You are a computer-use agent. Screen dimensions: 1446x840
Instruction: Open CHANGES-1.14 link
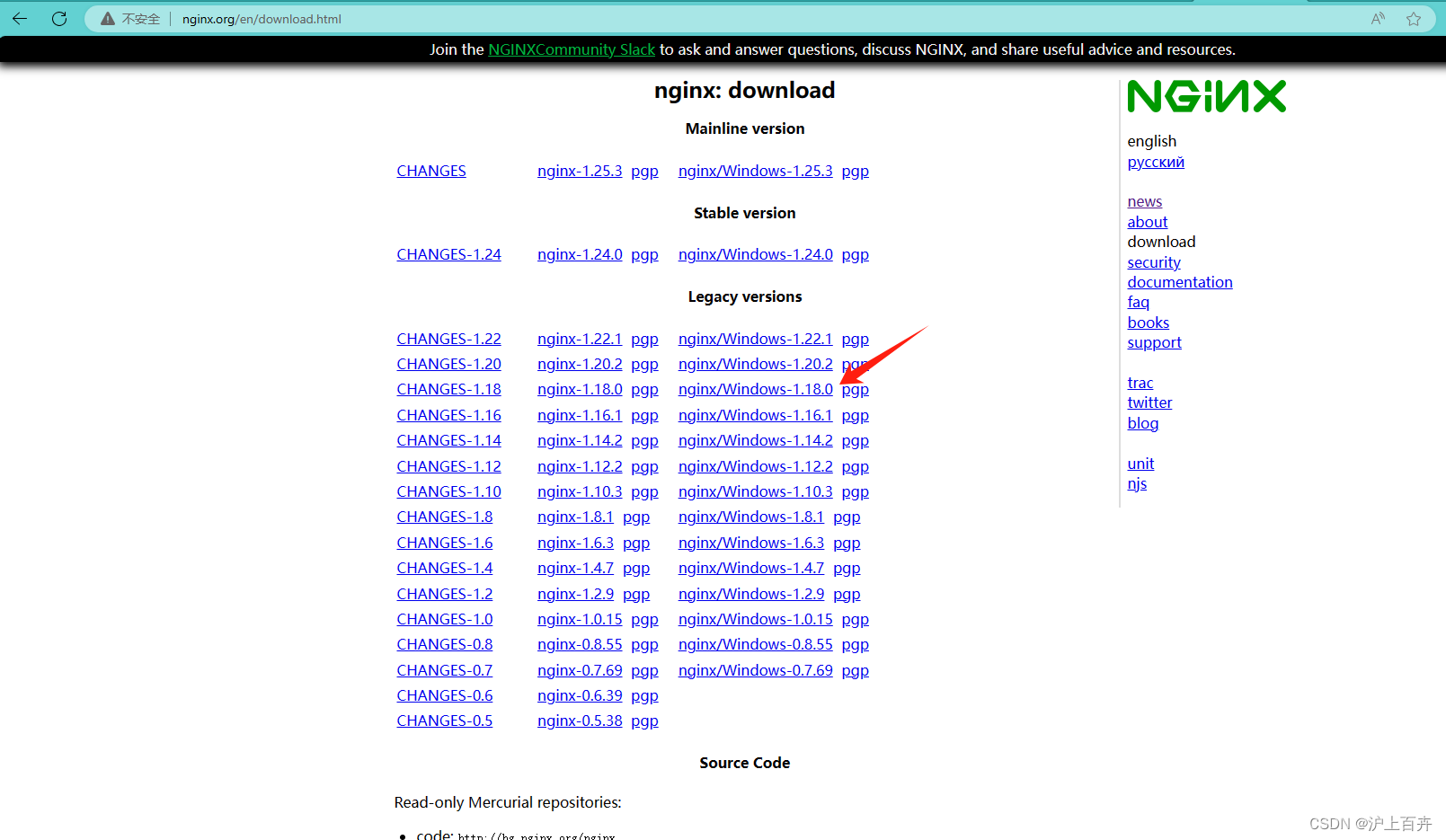click(x=448, y=440)
